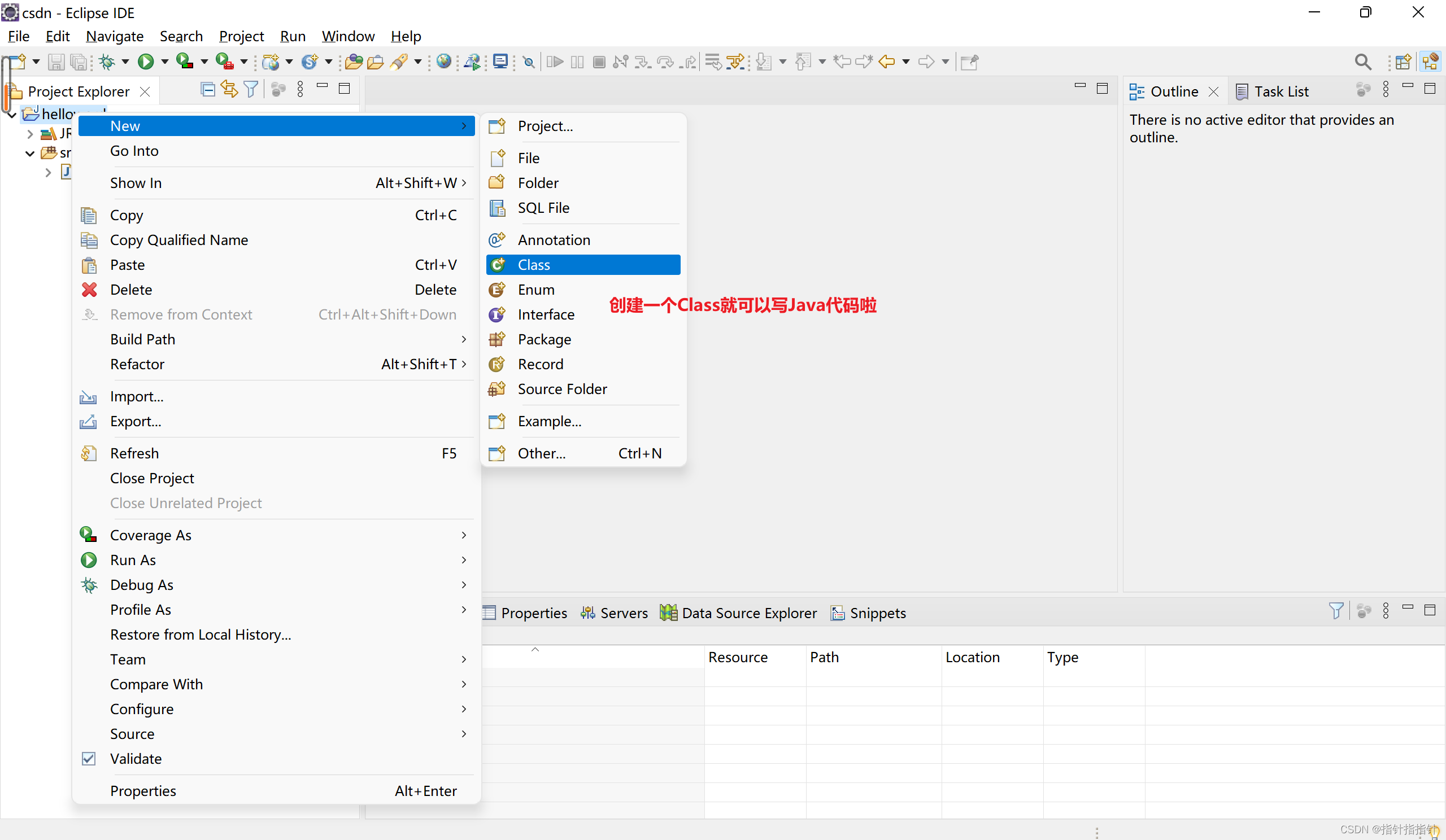The width and height of the screenshot is (1446, 840).
Task: Switch to the Servers tab
Action: click(614, 613)
